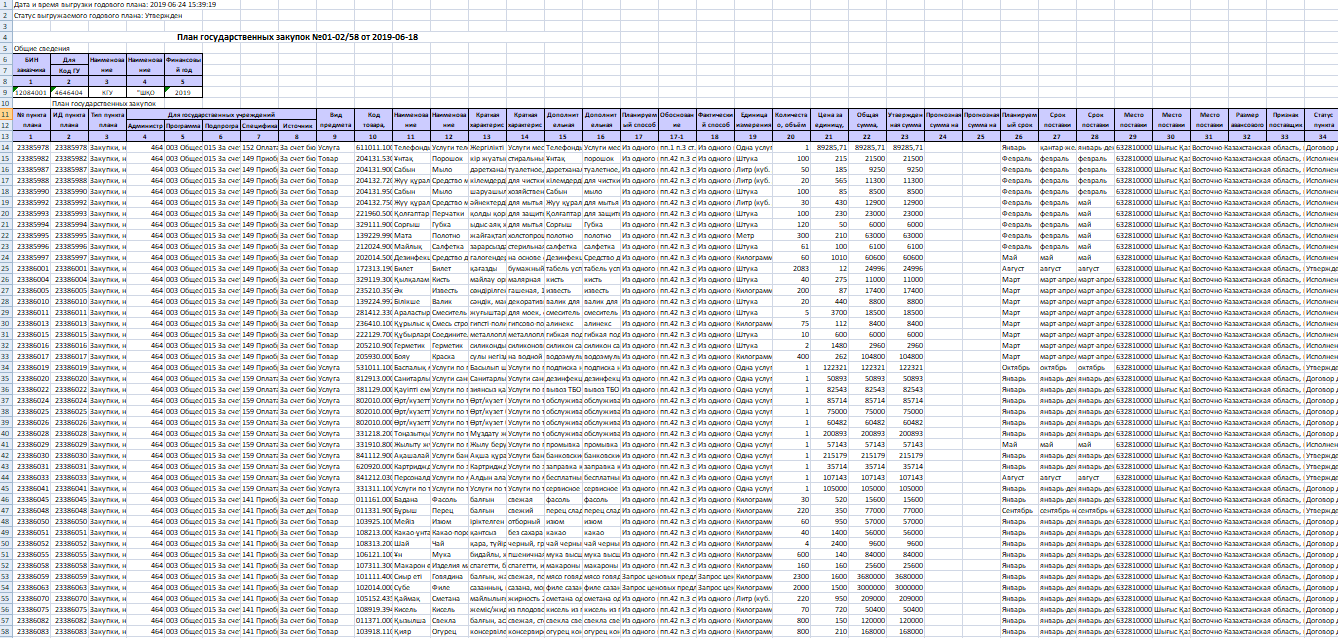Select the 'Администр' sub-header cell
Viewport: 1338px width, 638px height.
pyautogui.click(x=146, y=126)
